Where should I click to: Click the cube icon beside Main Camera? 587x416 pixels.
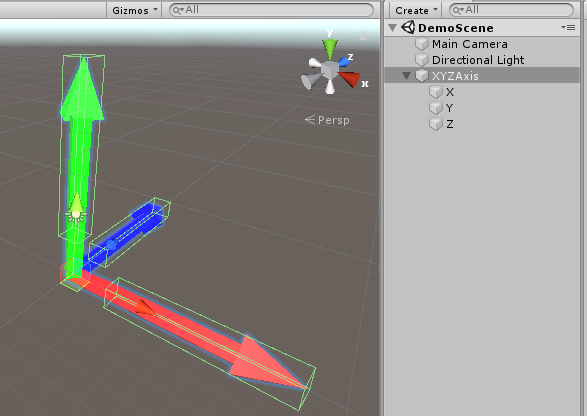422,44
